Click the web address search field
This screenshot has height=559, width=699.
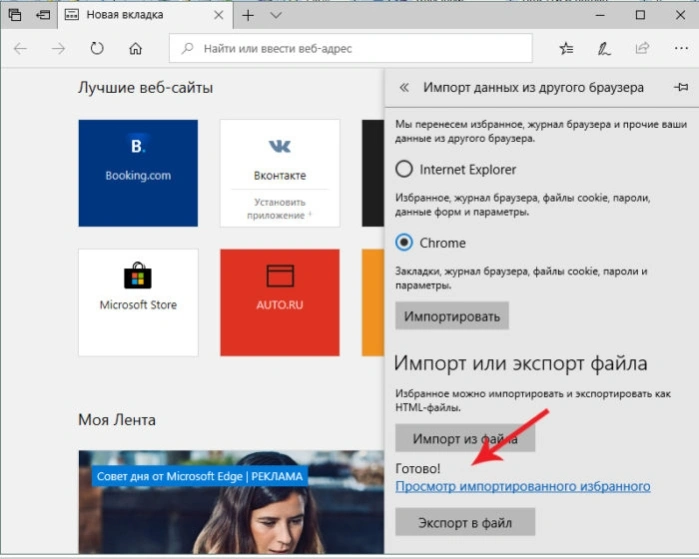click(350, 48)
